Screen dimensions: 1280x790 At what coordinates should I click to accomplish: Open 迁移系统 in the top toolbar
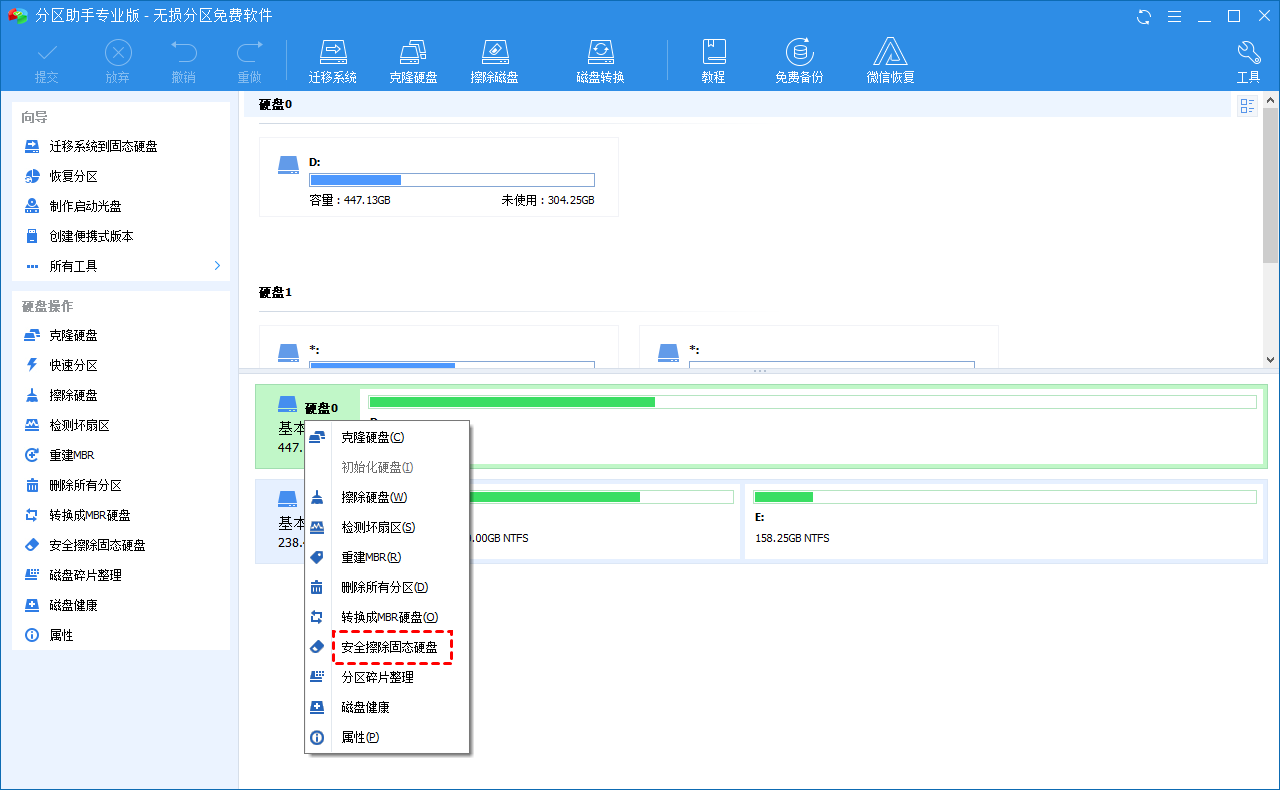(x=333, y=61)
